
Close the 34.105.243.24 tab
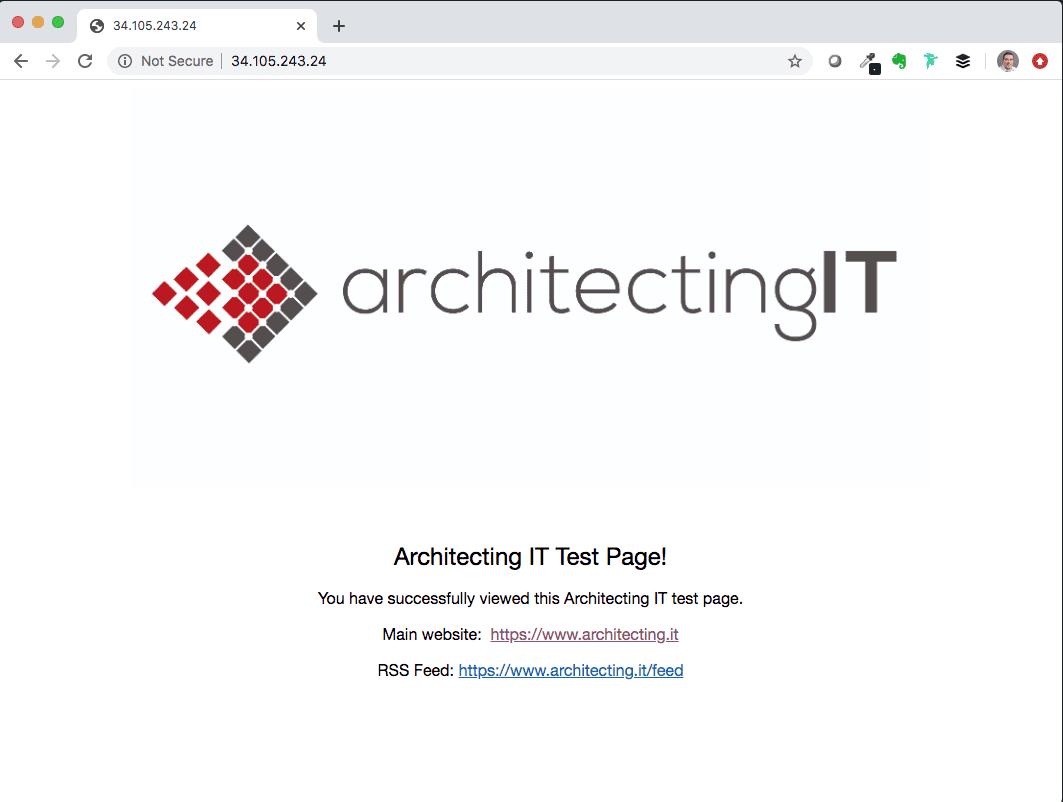coord(301,26)
